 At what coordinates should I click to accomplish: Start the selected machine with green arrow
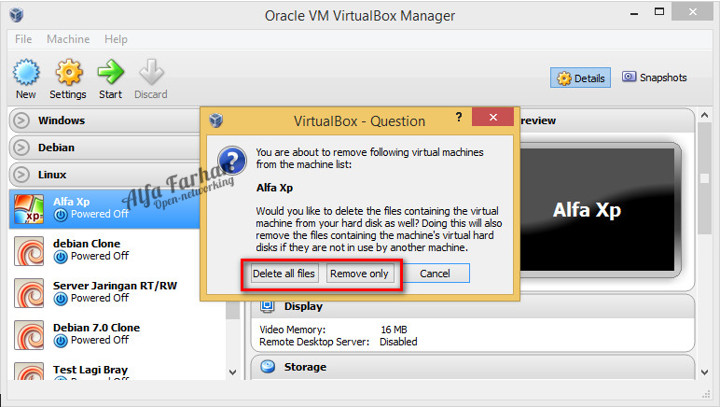pyautogui.click(x=110, y=71)
